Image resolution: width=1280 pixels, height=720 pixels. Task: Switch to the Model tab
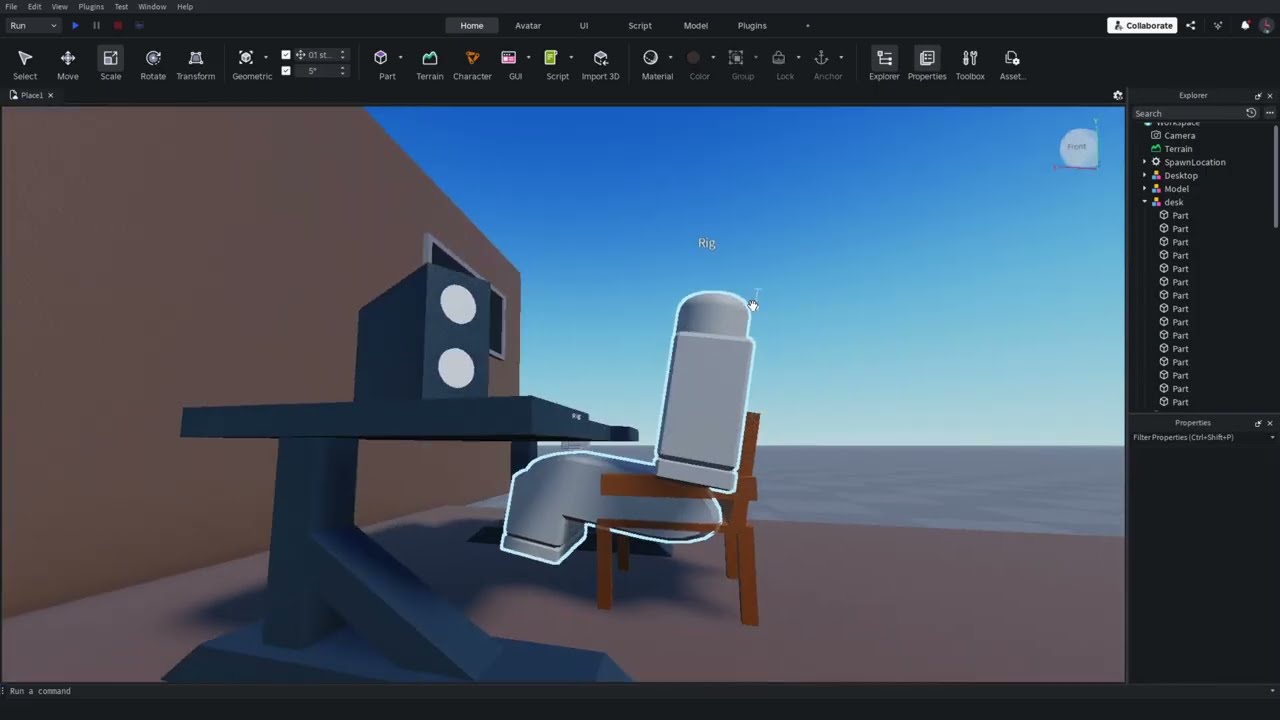pyautogui.click(x=696, y=25)
